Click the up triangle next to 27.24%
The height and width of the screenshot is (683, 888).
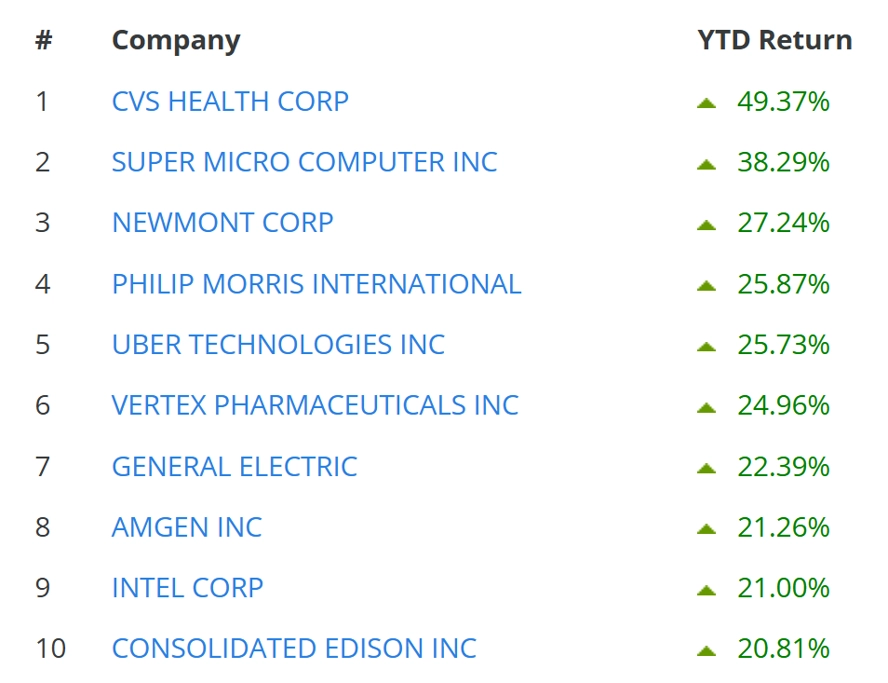click(706, 225)
